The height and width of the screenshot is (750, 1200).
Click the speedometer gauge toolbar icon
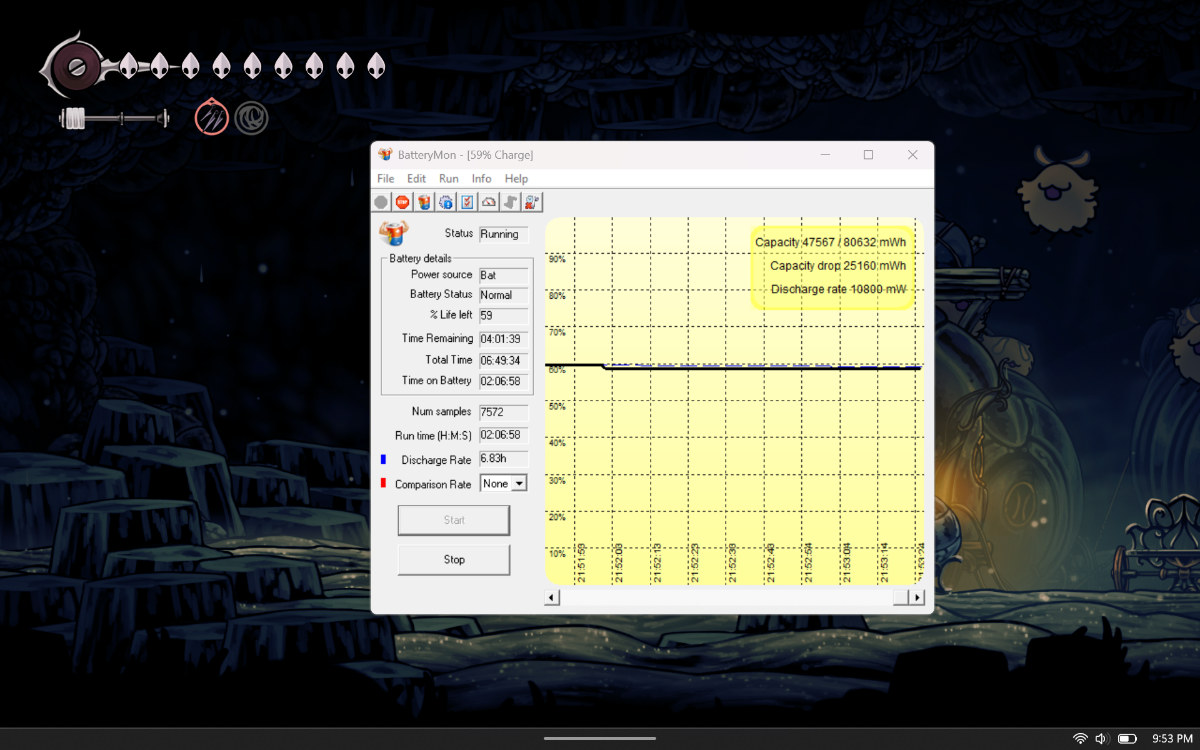click(489, 202)
